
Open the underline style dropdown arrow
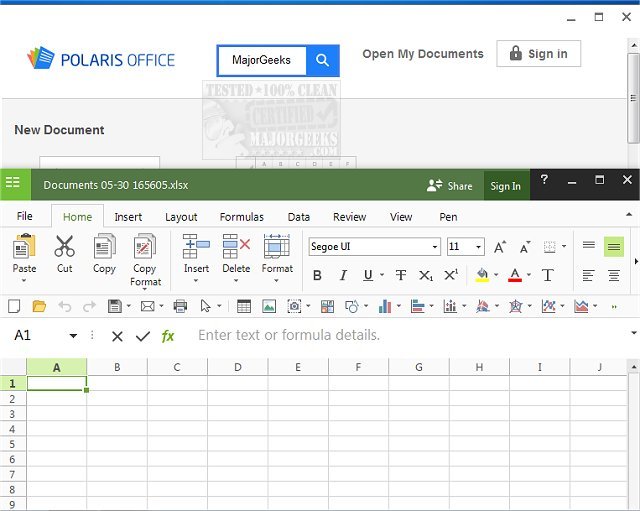click(x=382, y=275)
